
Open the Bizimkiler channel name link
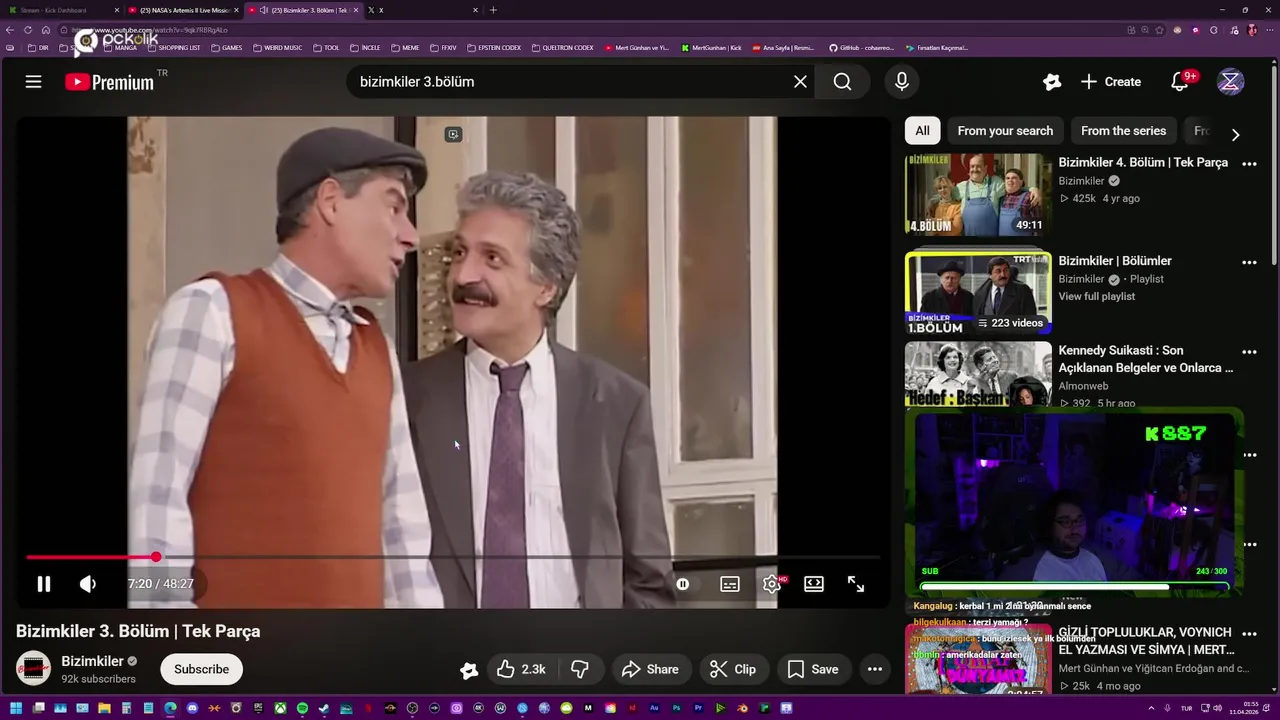pos(92,661)
